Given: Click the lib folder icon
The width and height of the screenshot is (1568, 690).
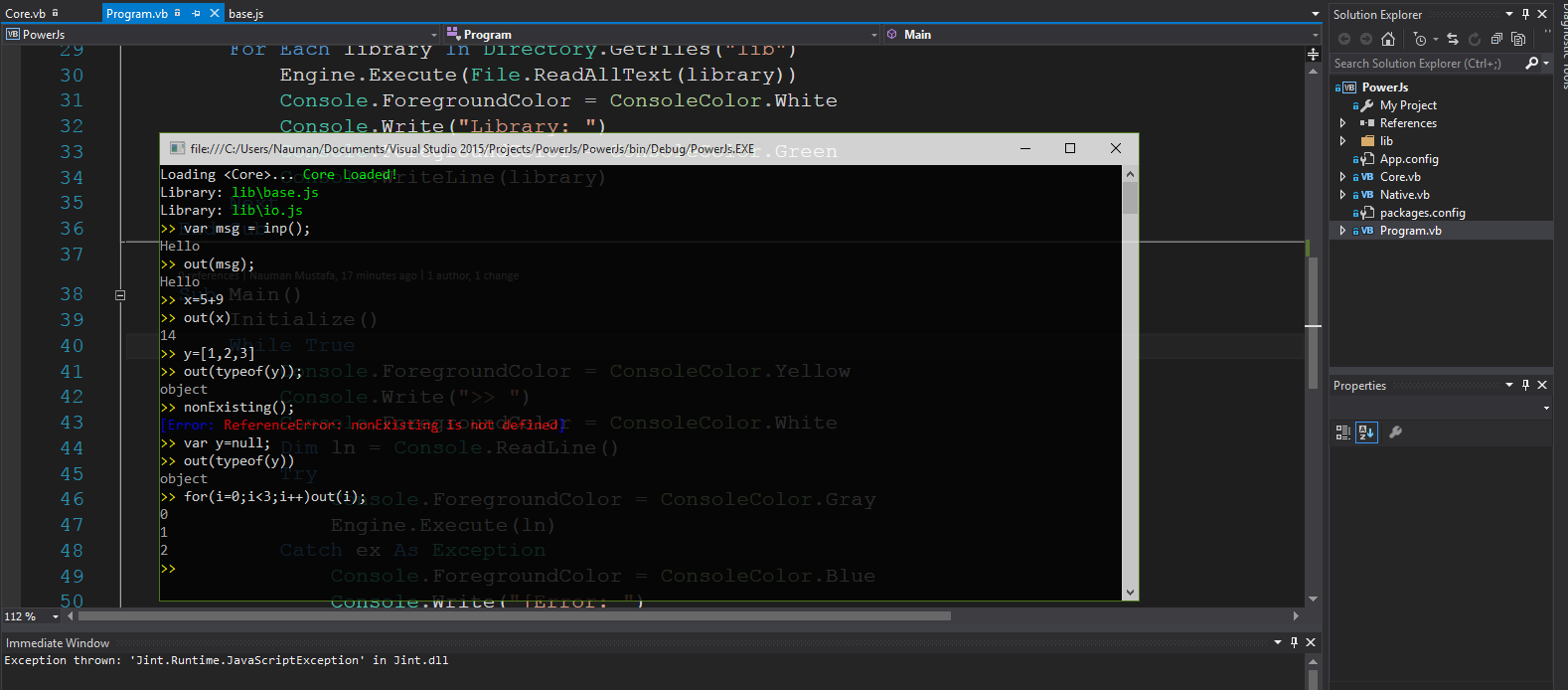Looking at the screenshot, I should click(1367, 141).
